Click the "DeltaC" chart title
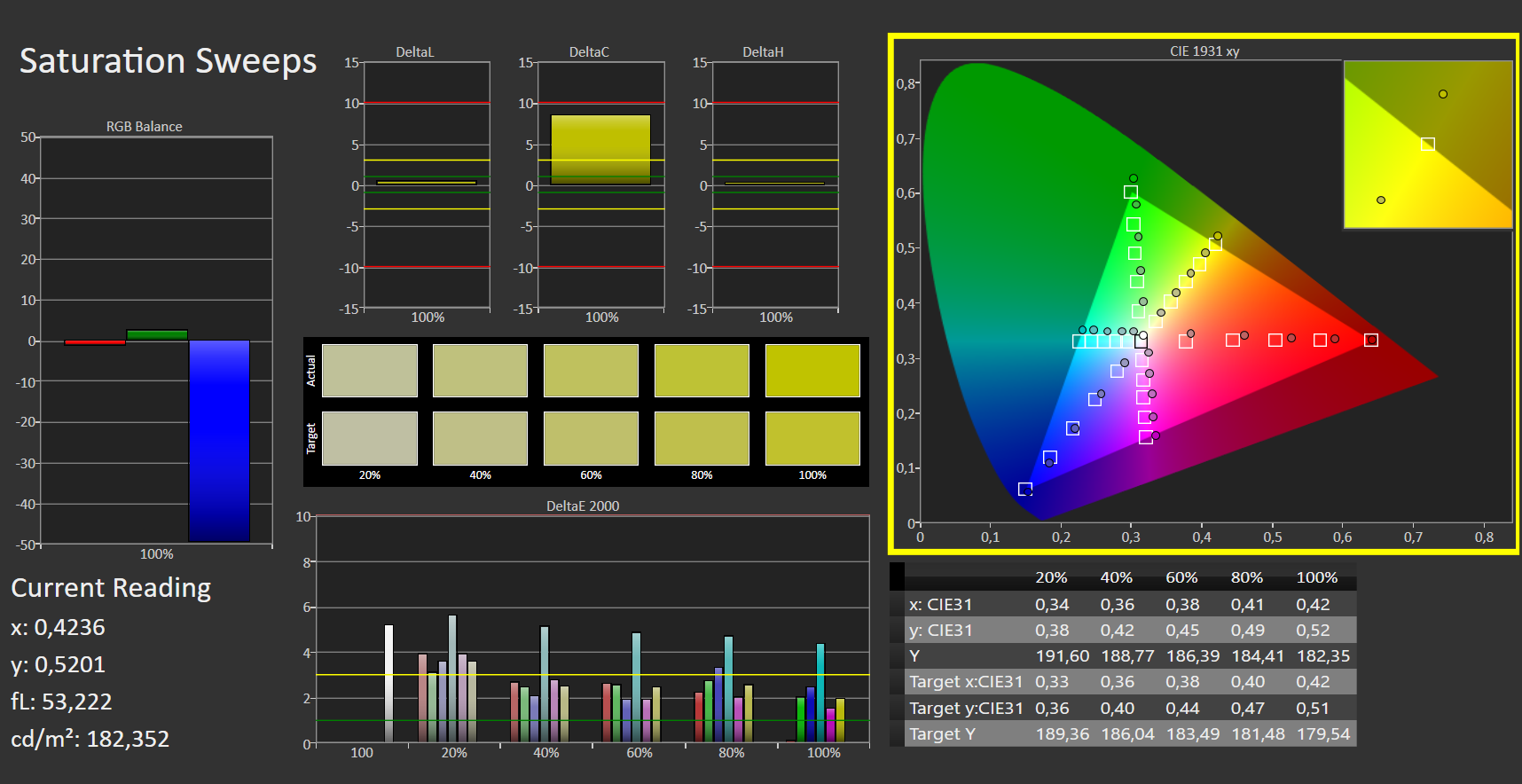 coord(589,52)
